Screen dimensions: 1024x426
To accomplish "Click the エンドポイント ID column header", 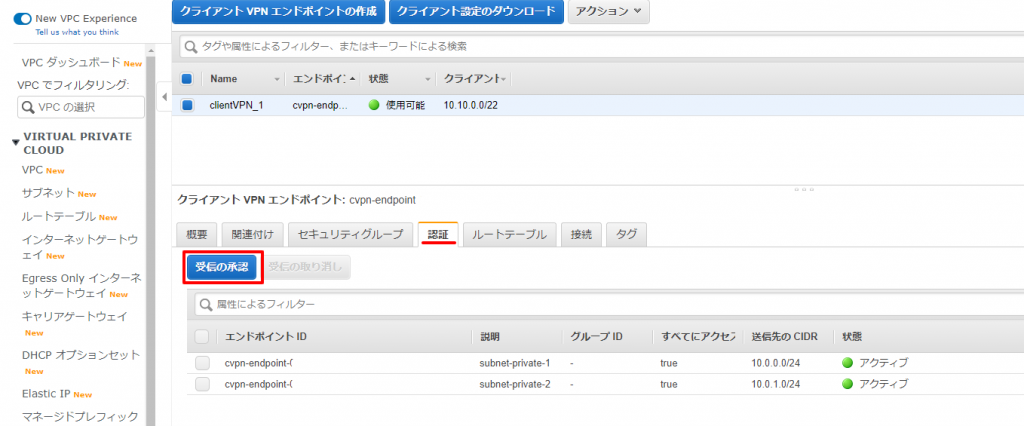I will (x=265, y=336).
